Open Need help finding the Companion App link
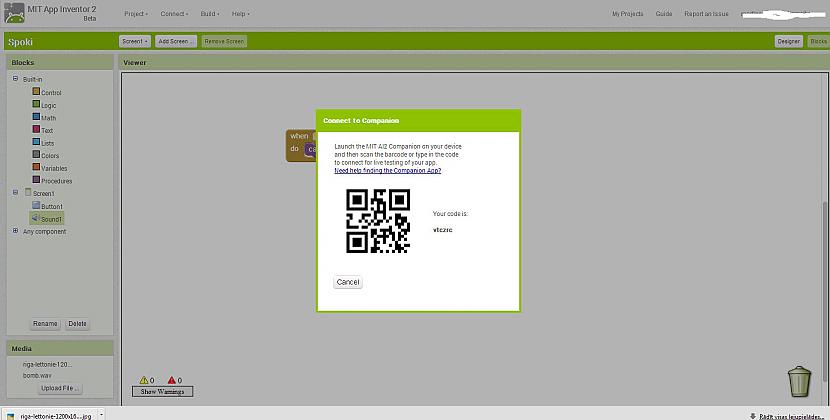 point(387,171)
